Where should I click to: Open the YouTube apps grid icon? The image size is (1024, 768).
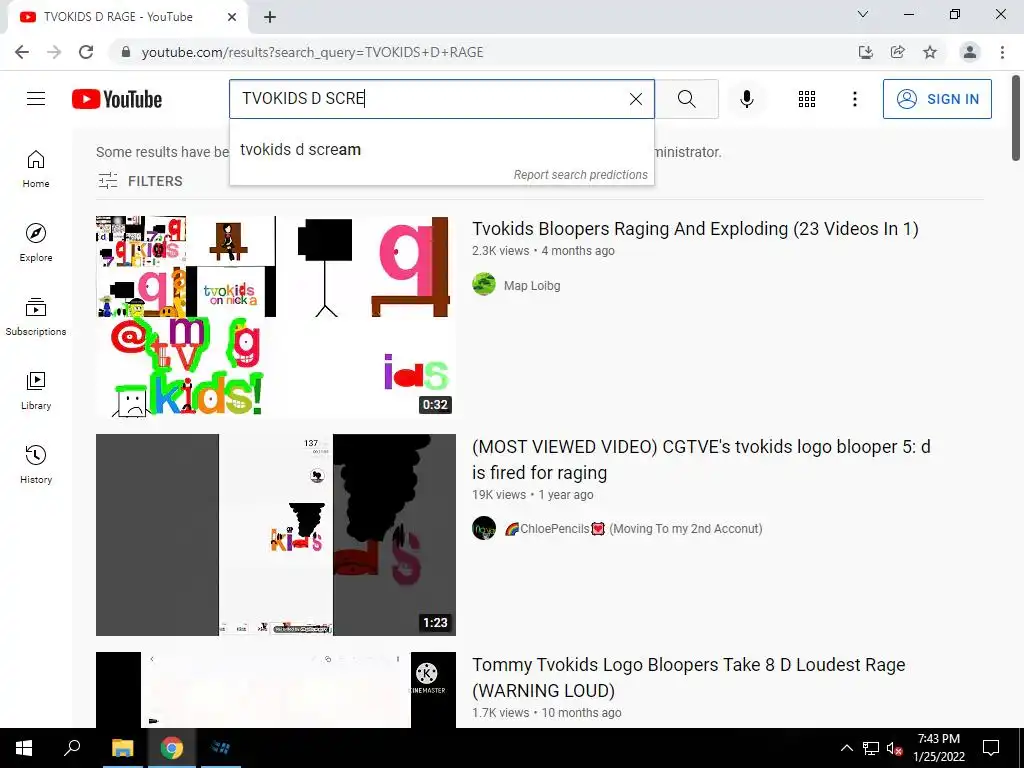click(x=807, y=99)
